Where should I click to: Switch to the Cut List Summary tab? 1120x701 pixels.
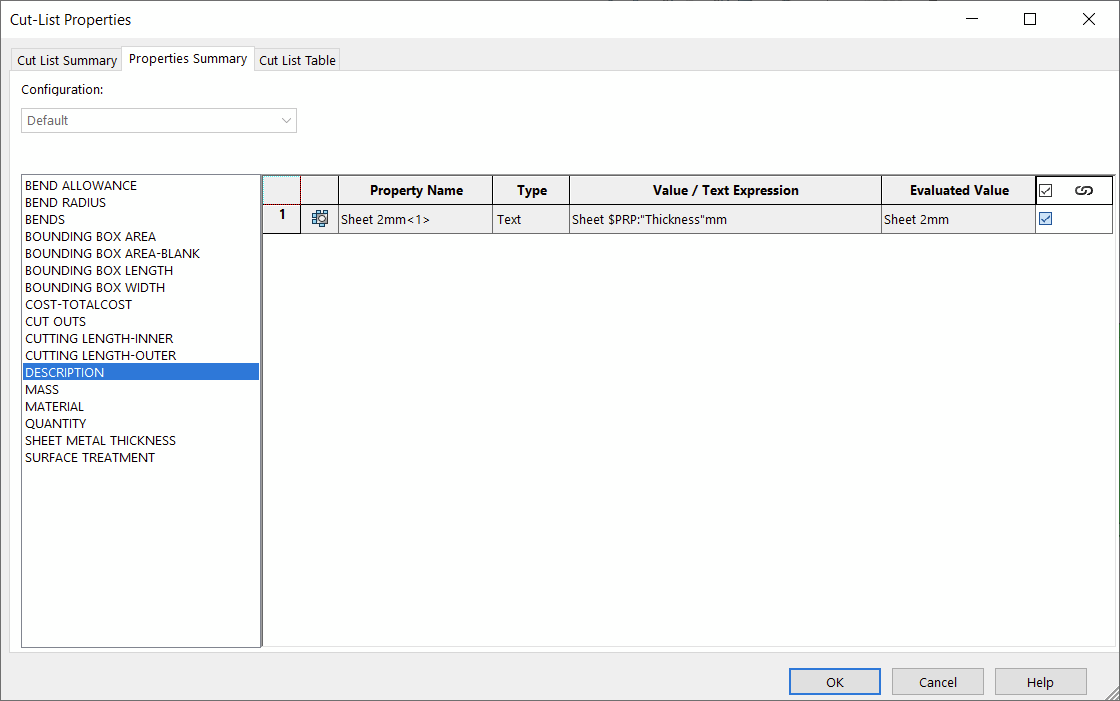(67, 60)
